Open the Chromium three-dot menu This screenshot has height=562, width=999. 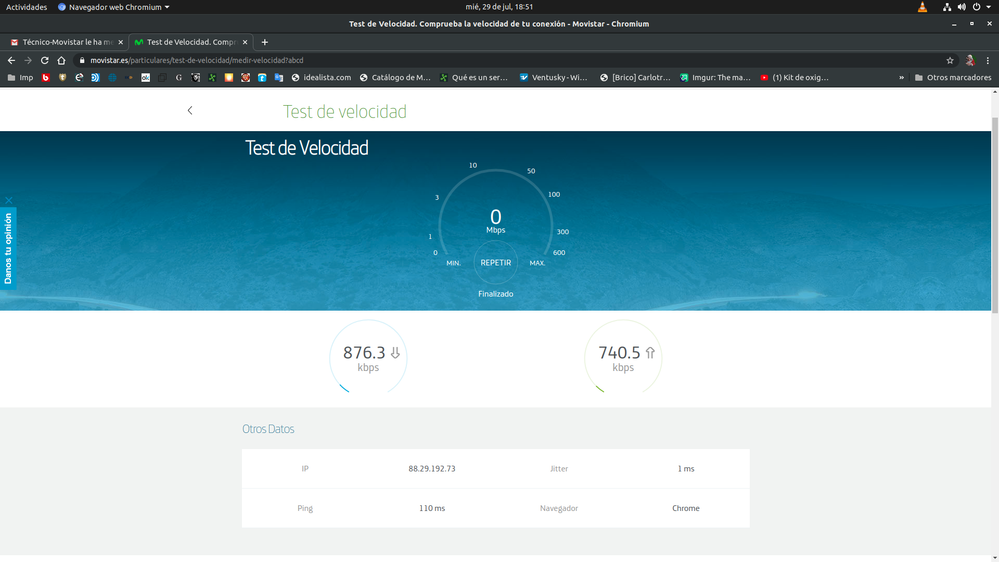[x=987, y=60]
